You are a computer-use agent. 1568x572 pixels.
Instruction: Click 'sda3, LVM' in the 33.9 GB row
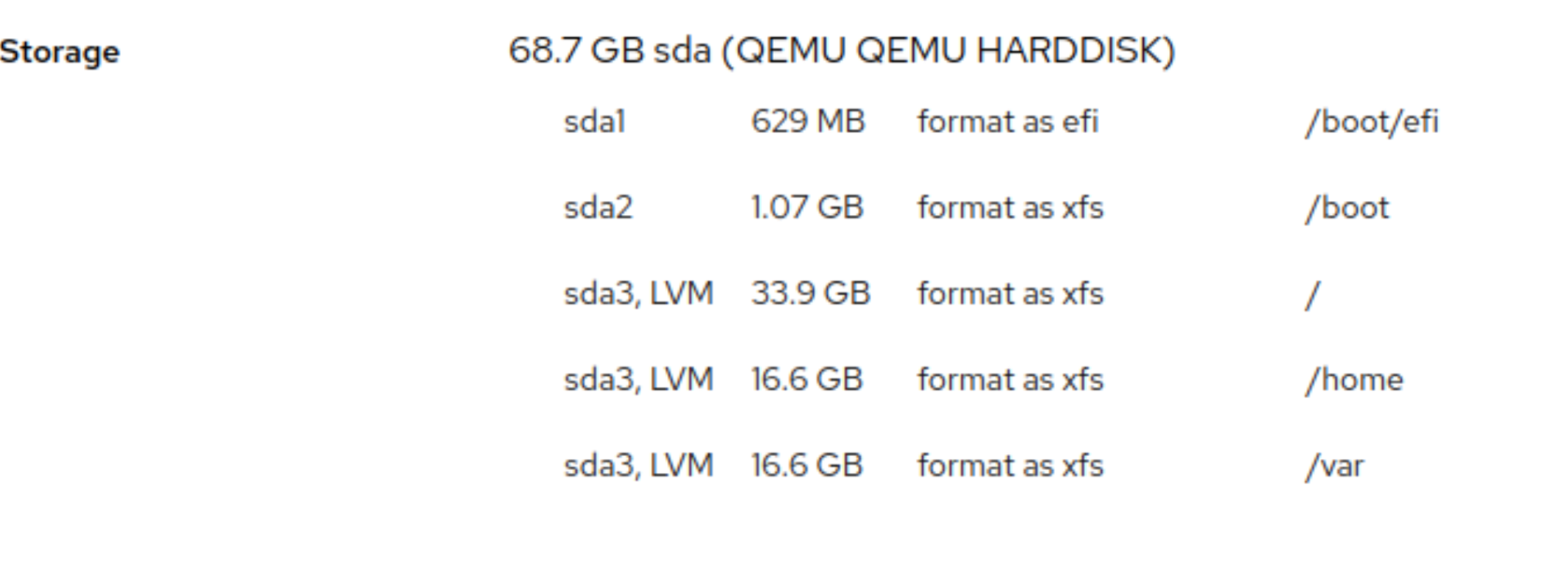pyautogui.click(x=638, y=293)
